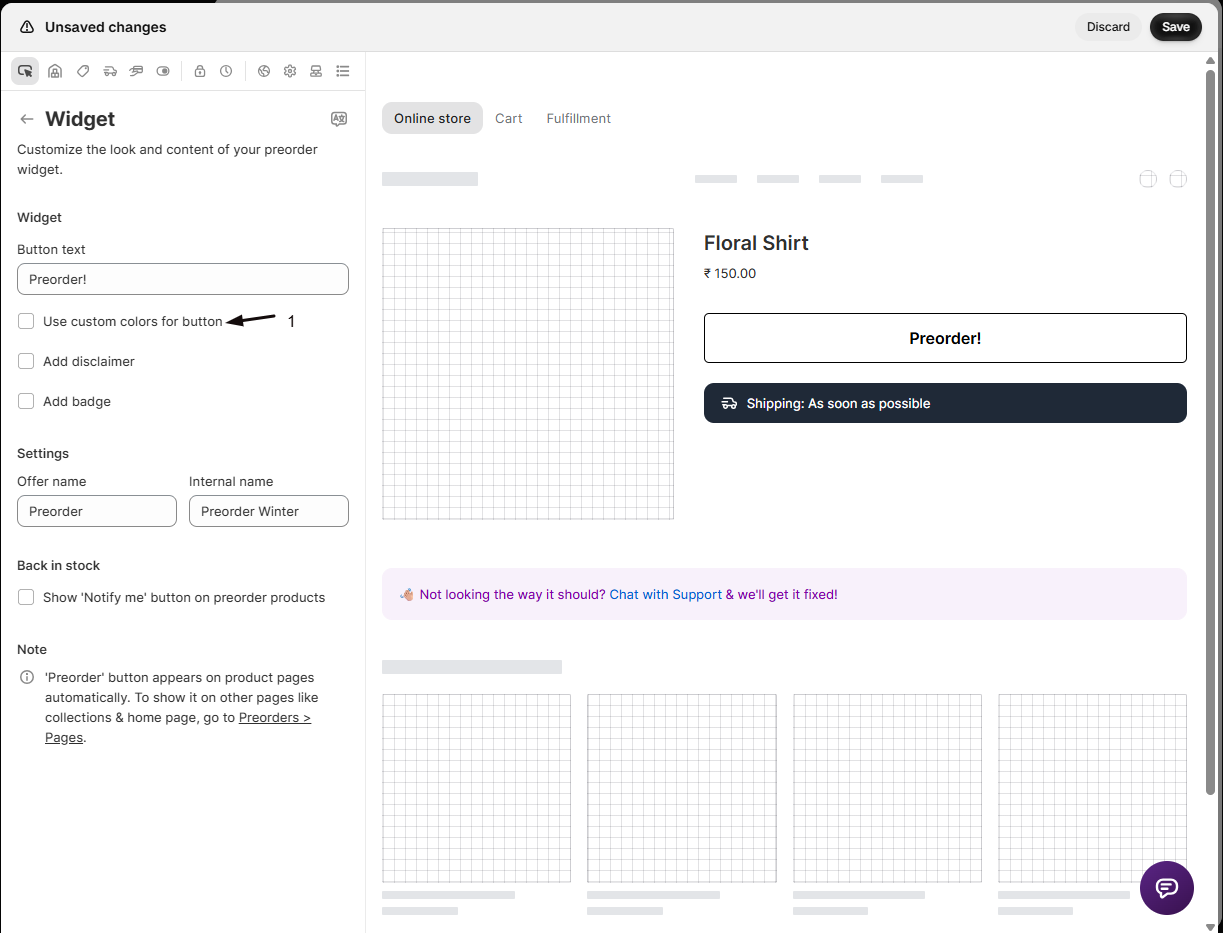
Task: Save the unsaved changes
Action: tap(1176, 27)
